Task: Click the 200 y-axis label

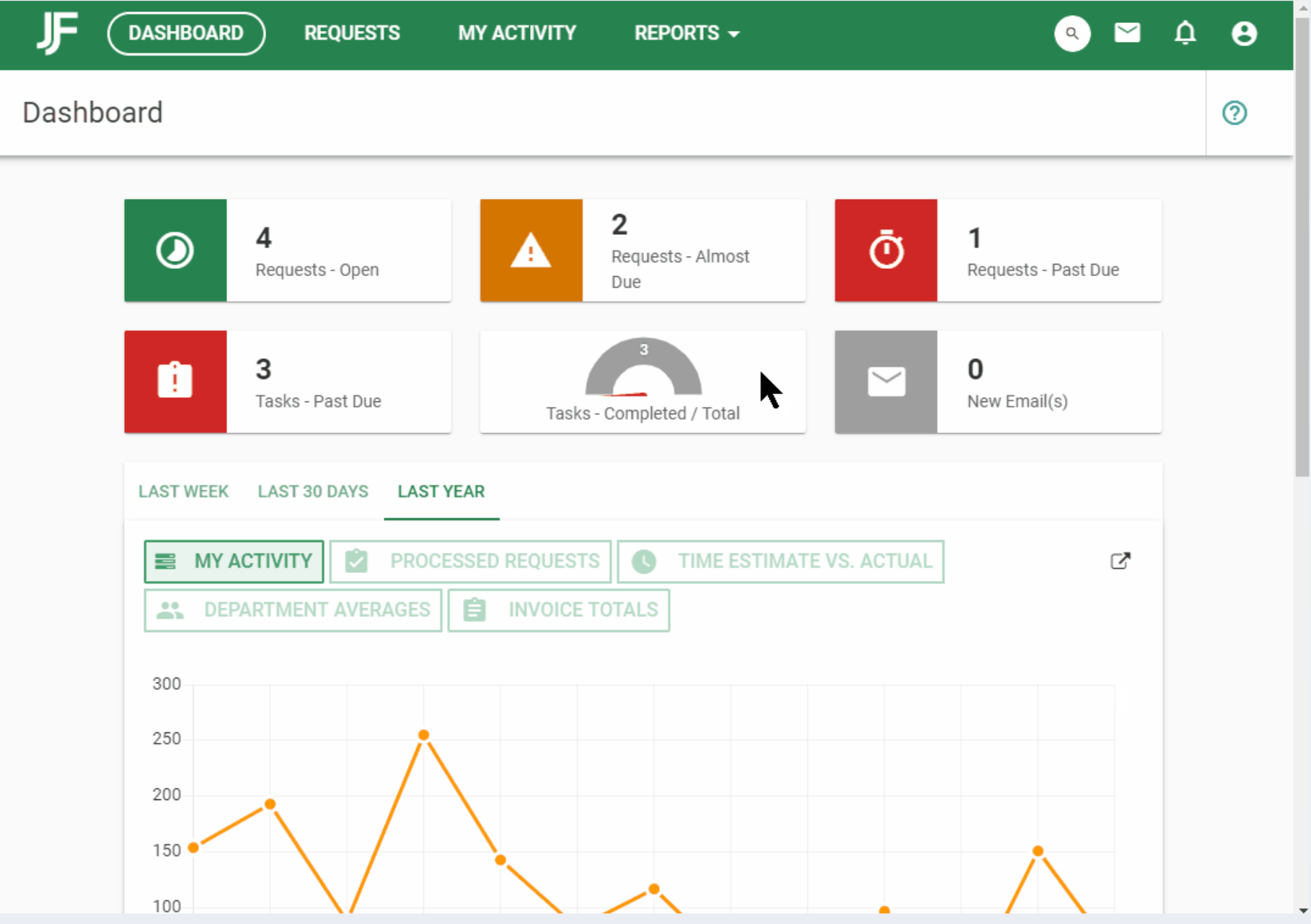Action: (x=167, y=794)
